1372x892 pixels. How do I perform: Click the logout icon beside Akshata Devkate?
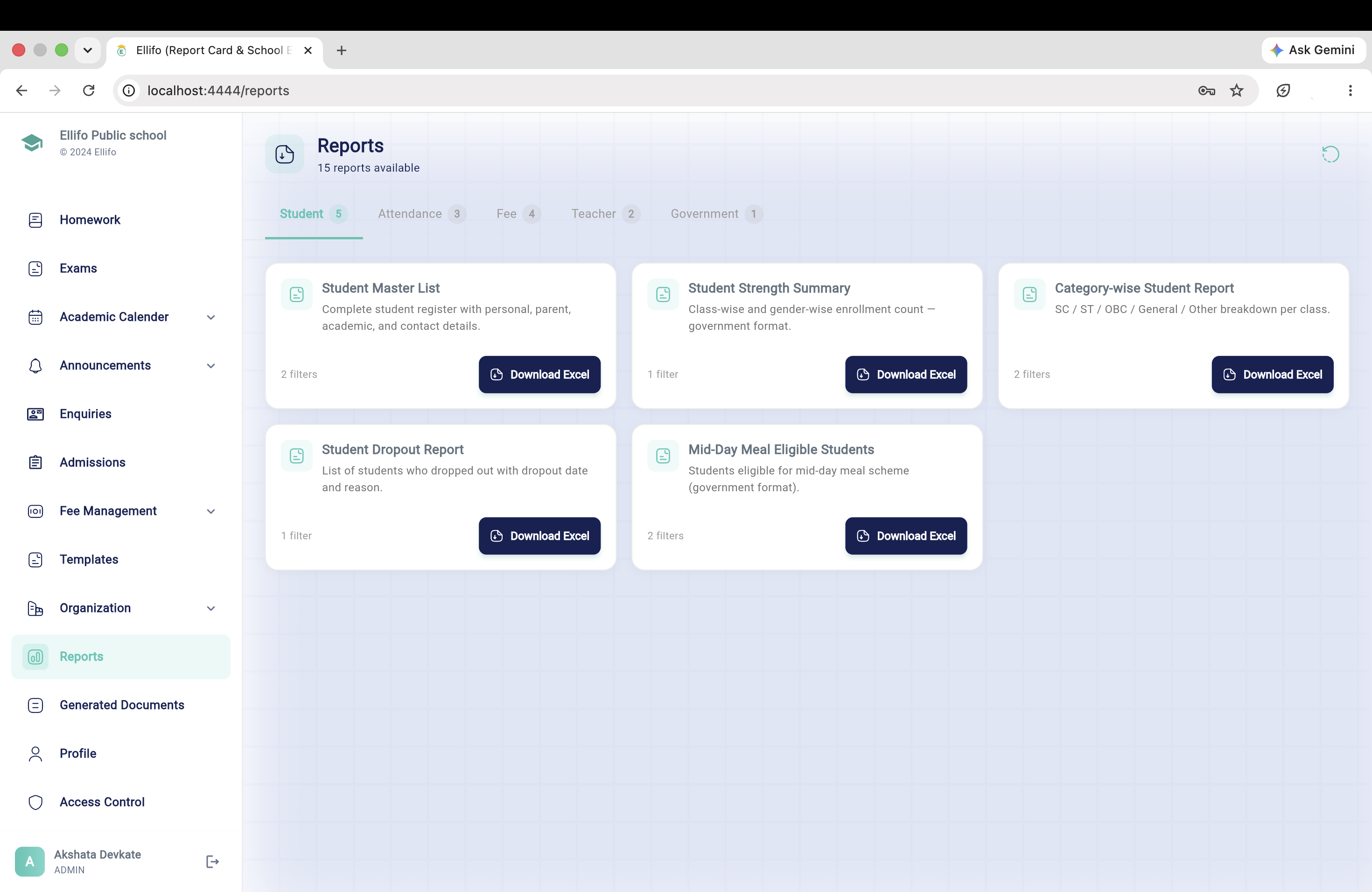tap(212, 862)
